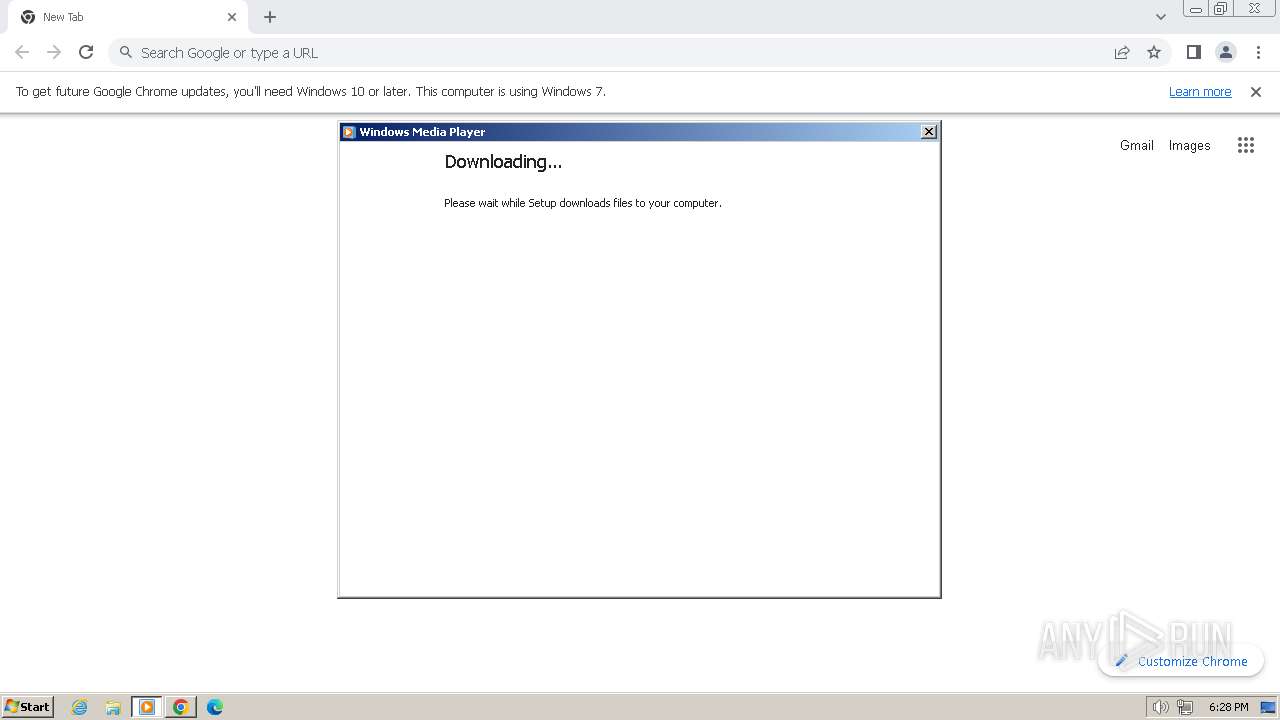This screenshot has width=1280, height=720.
Task: Open Images link
Action: click(1189, 145)
